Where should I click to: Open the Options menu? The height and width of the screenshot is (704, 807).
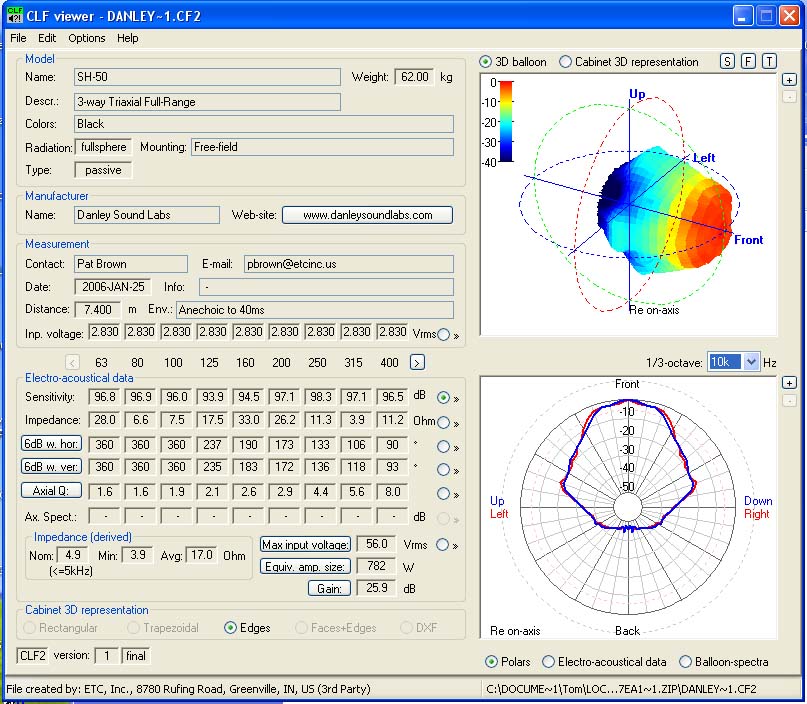[86, 38]
